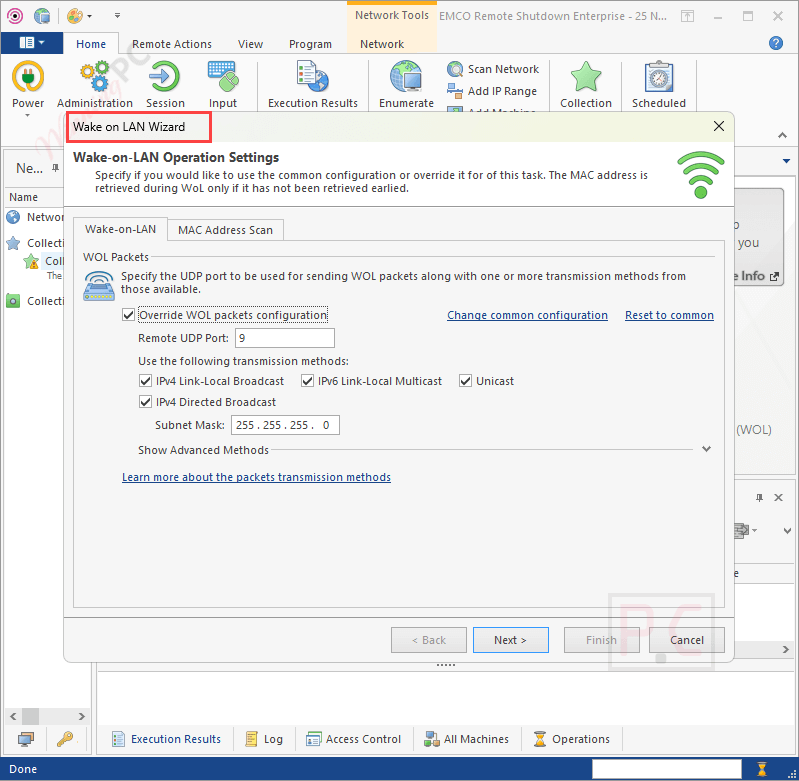799x781 pixels.
Task: Select the Wake-on-LAN tab
Action: pyautogui.click(x=120, y=229)
